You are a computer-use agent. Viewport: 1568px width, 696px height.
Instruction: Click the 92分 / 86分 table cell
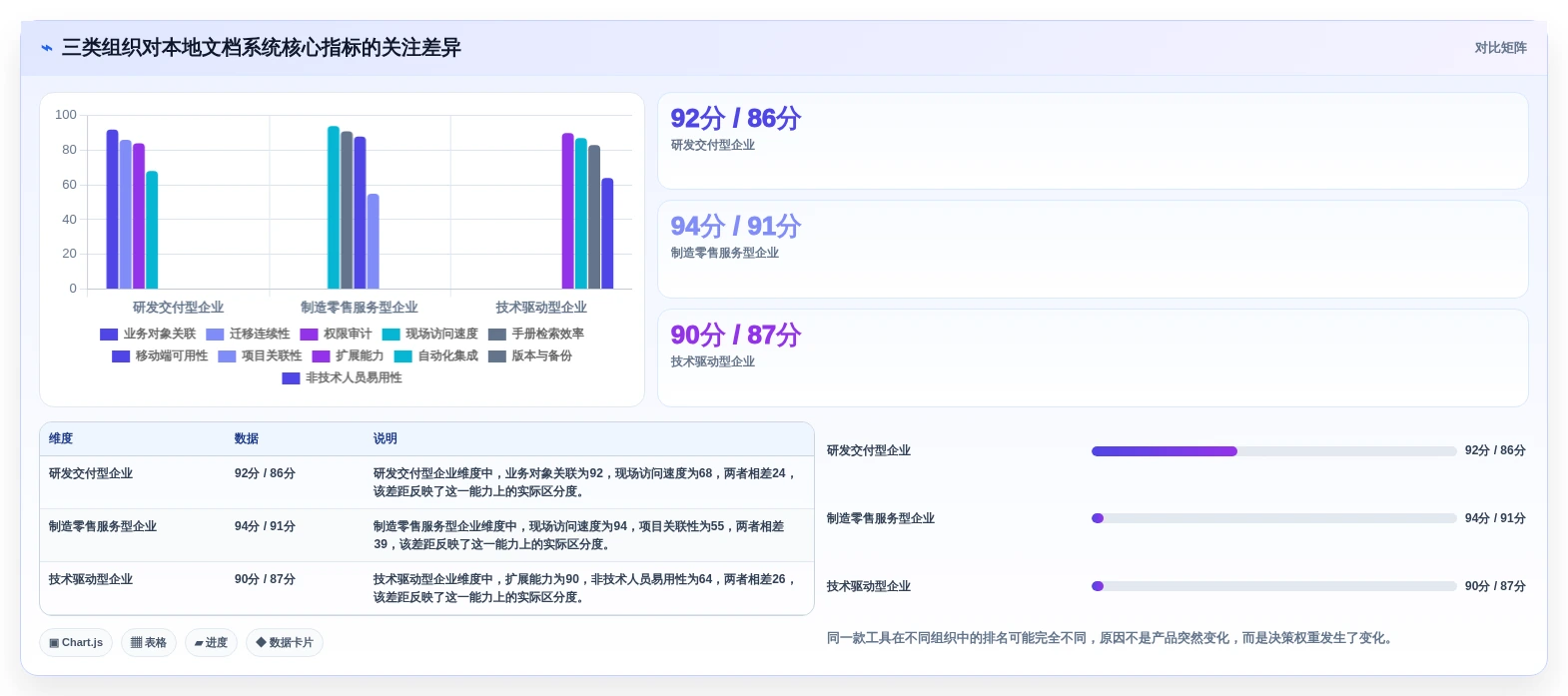265,473
